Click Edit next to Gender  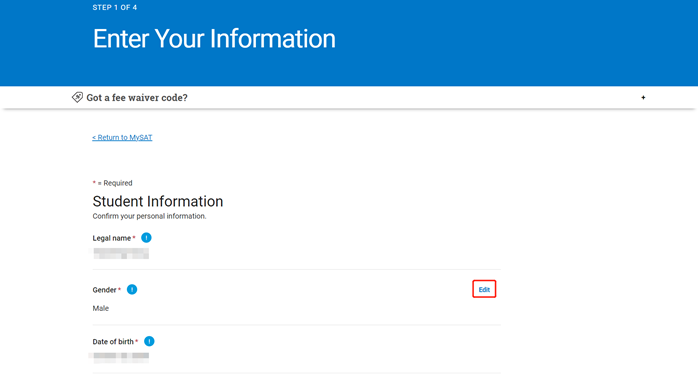[484, 289]
